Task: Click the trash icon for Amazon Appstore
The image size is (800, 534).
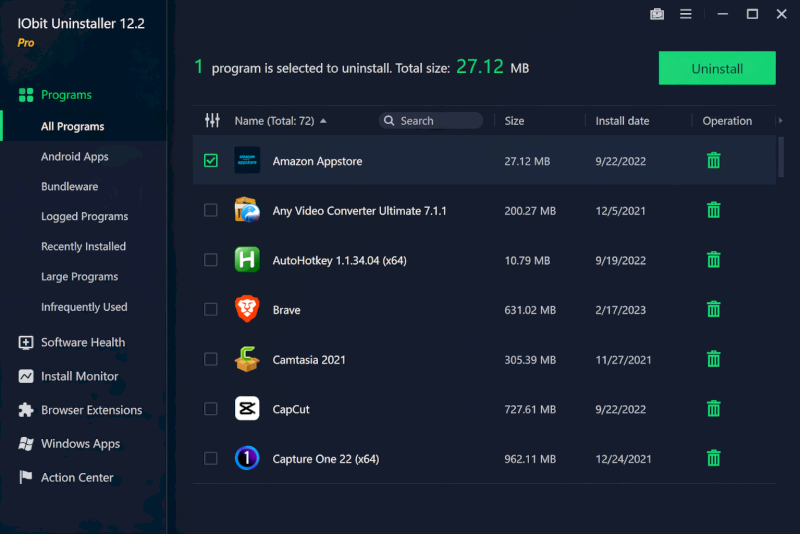Action: [x=713, y=160]
